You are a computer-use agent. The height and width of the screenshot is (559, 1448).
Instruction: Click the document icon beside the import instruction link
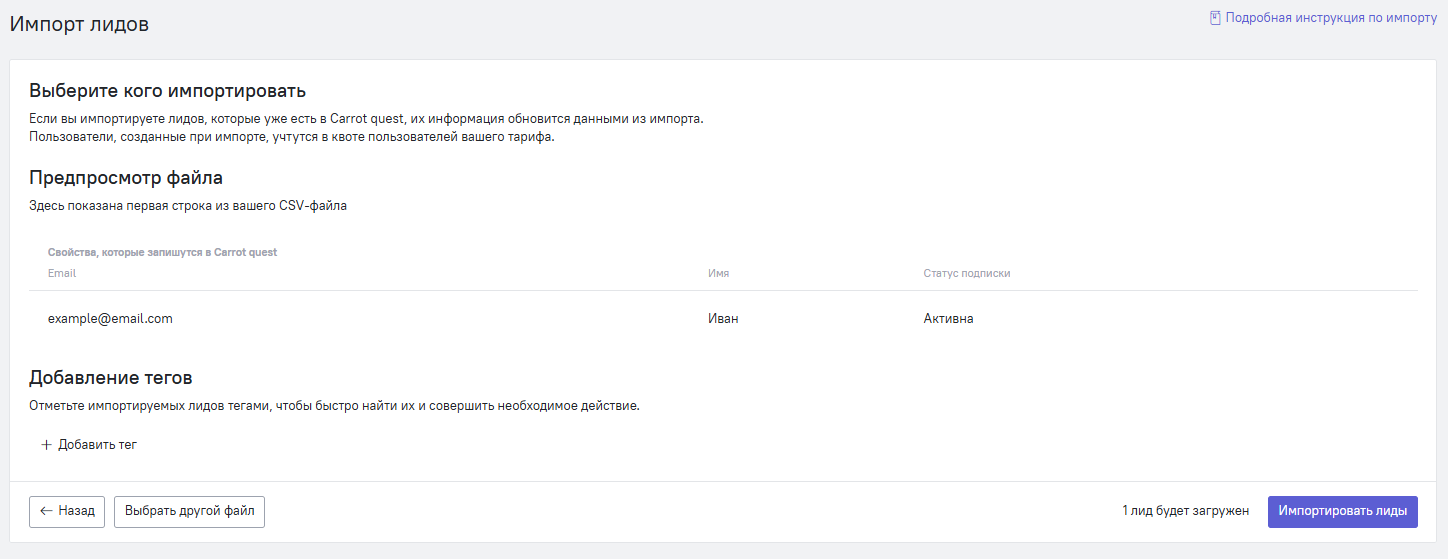1215,18
